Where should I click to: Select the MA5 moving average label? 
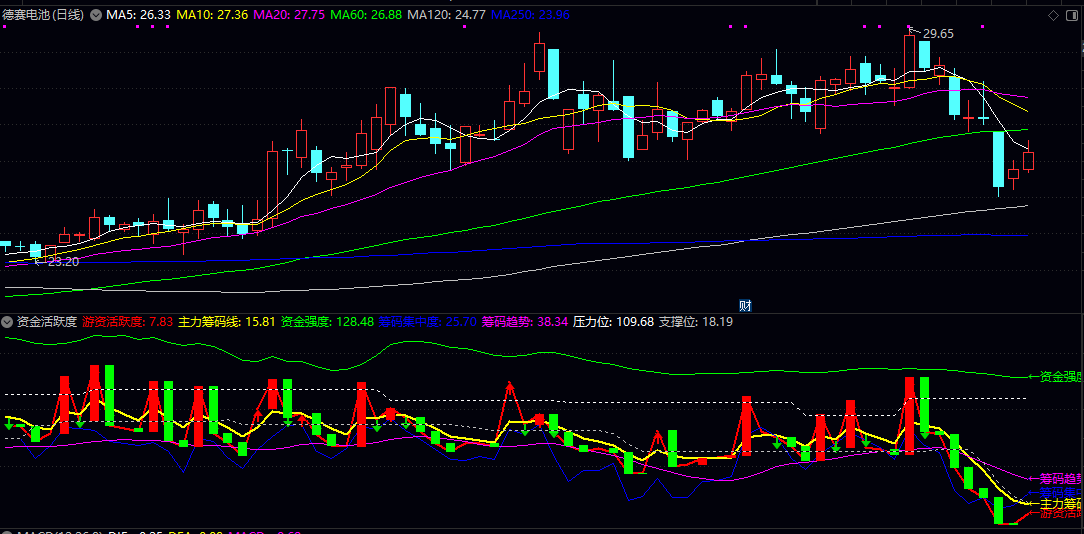coord(139,15)
